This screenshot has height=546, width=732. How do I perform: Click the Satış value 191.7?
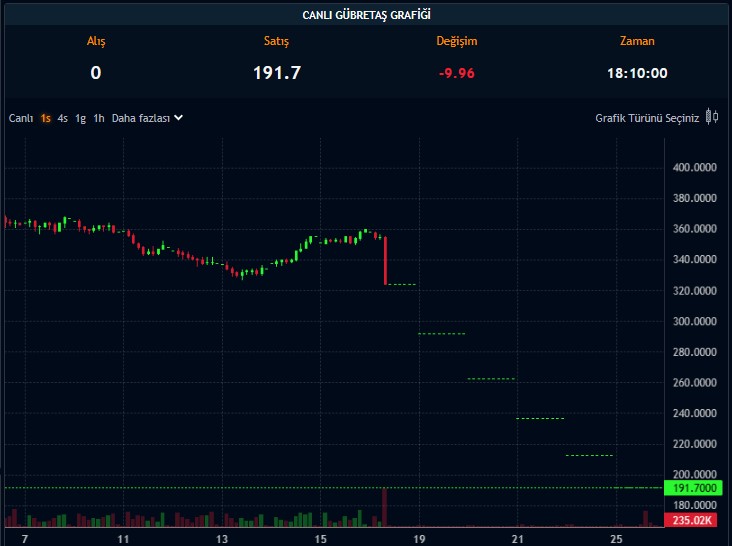[x=277, y=73]
